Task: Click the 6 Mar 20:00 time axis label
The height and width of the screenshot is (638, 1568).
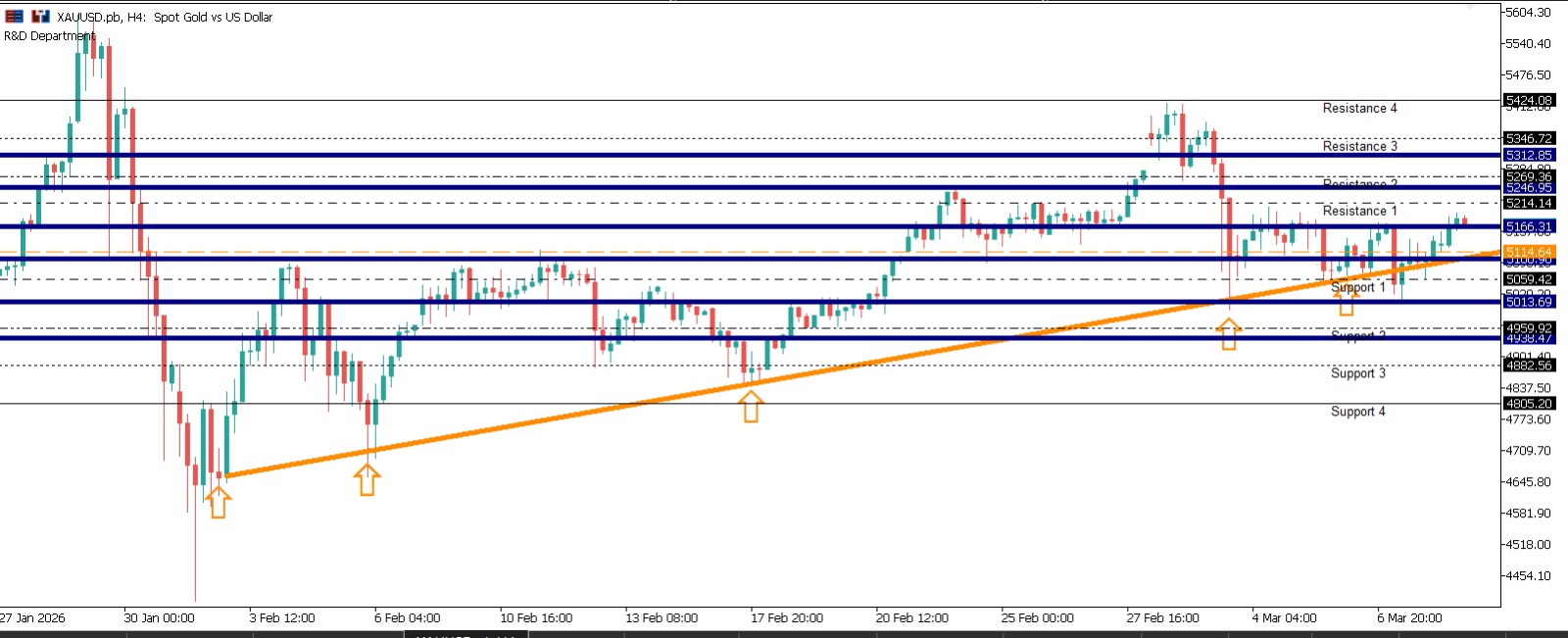Action: [x=1410, y=618]
